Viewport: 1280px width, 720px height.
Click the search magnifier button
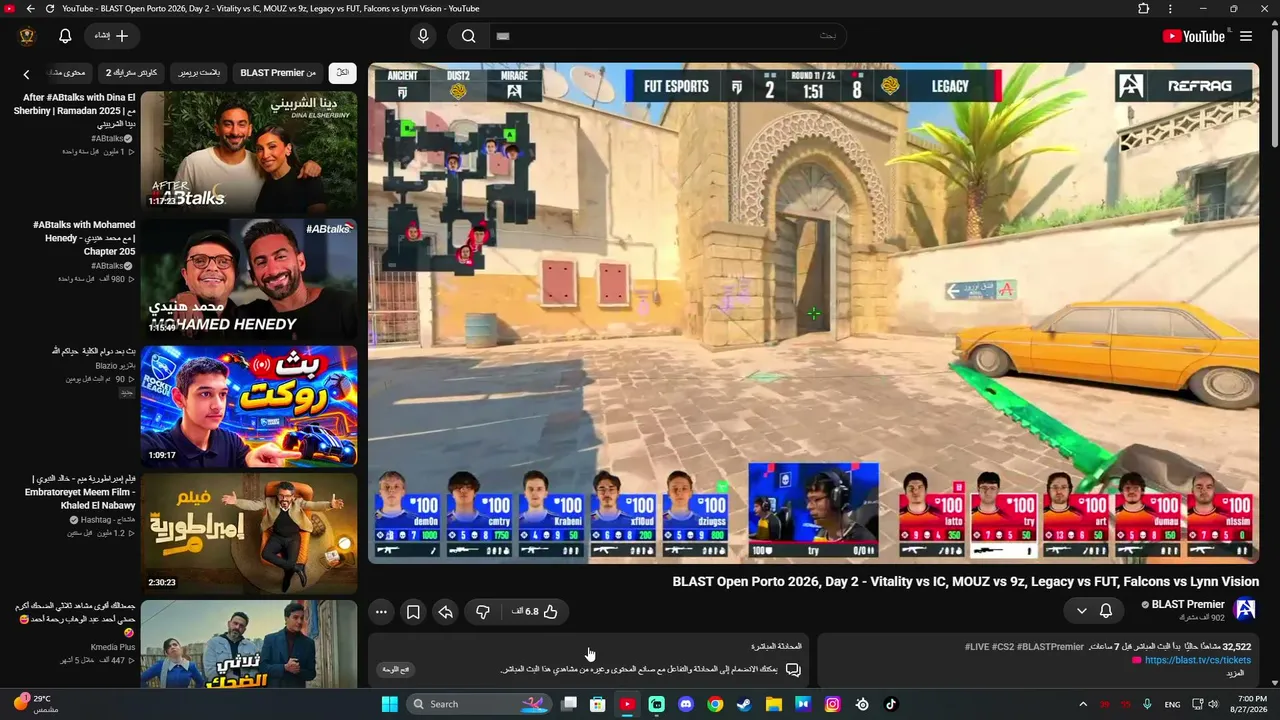[468, 36]
